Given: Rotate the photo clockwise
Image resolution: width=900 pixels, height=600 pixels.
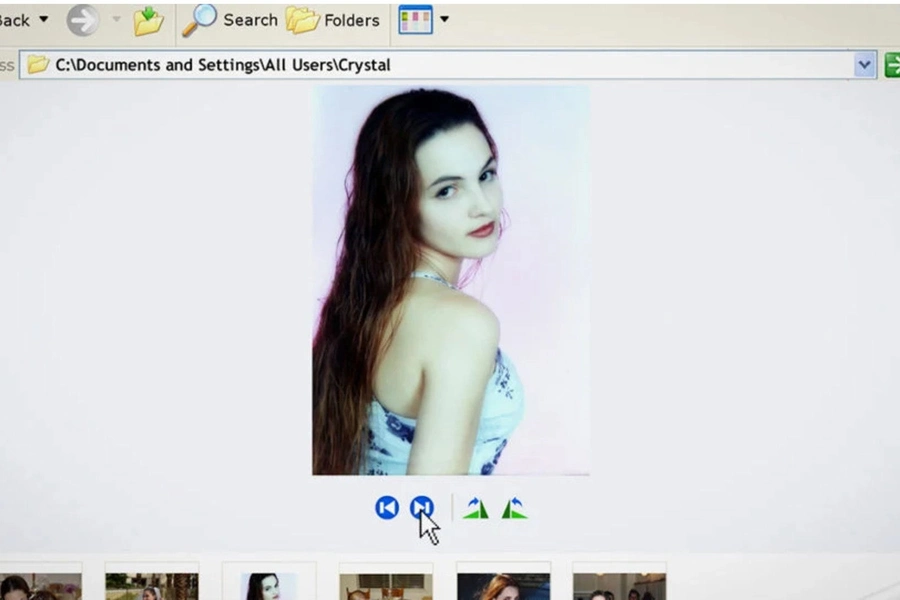Looking at the screenshot, I should point(476,508).
